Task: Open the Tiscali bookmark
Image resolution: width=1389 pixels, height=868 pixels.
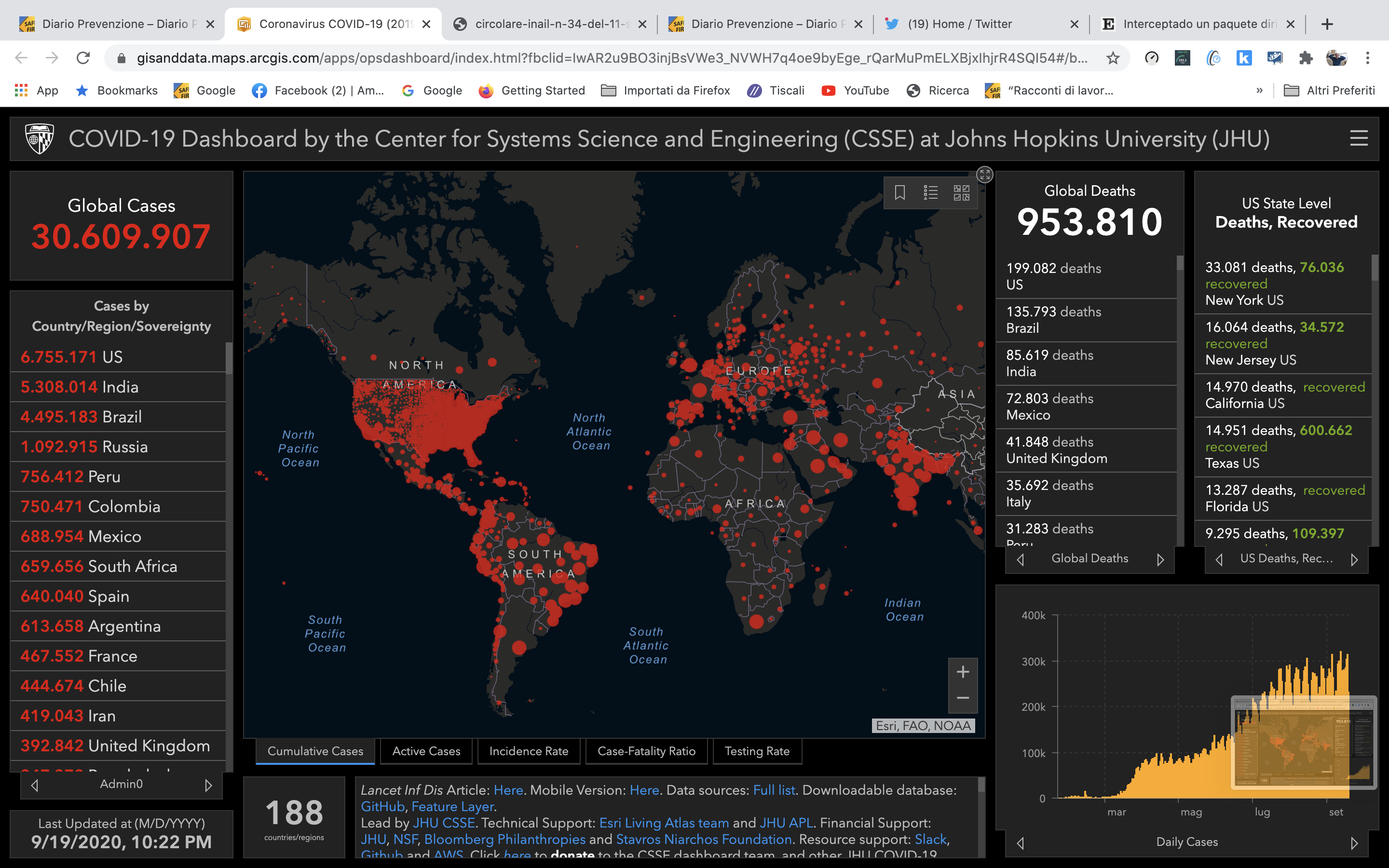Action: point(776,91)
